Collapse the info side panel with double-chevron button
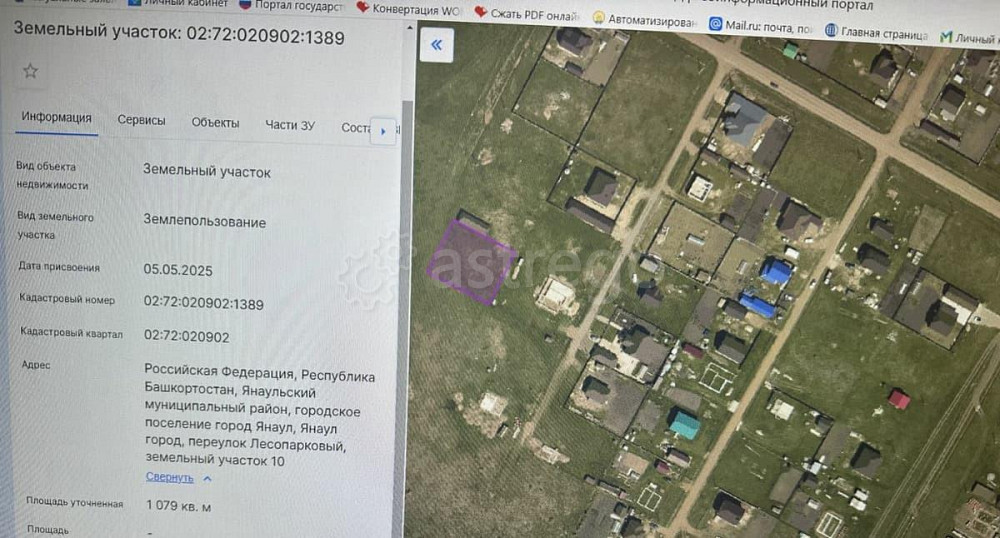The height and width of the screenshot is (538, 1000). (x=437, y=45)
